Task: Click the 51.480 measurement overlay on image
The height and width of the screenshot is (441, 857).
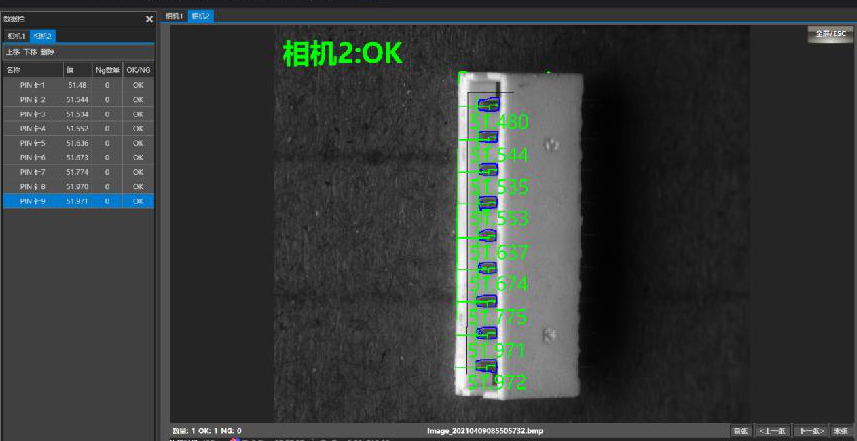Action: coord(499,121)
